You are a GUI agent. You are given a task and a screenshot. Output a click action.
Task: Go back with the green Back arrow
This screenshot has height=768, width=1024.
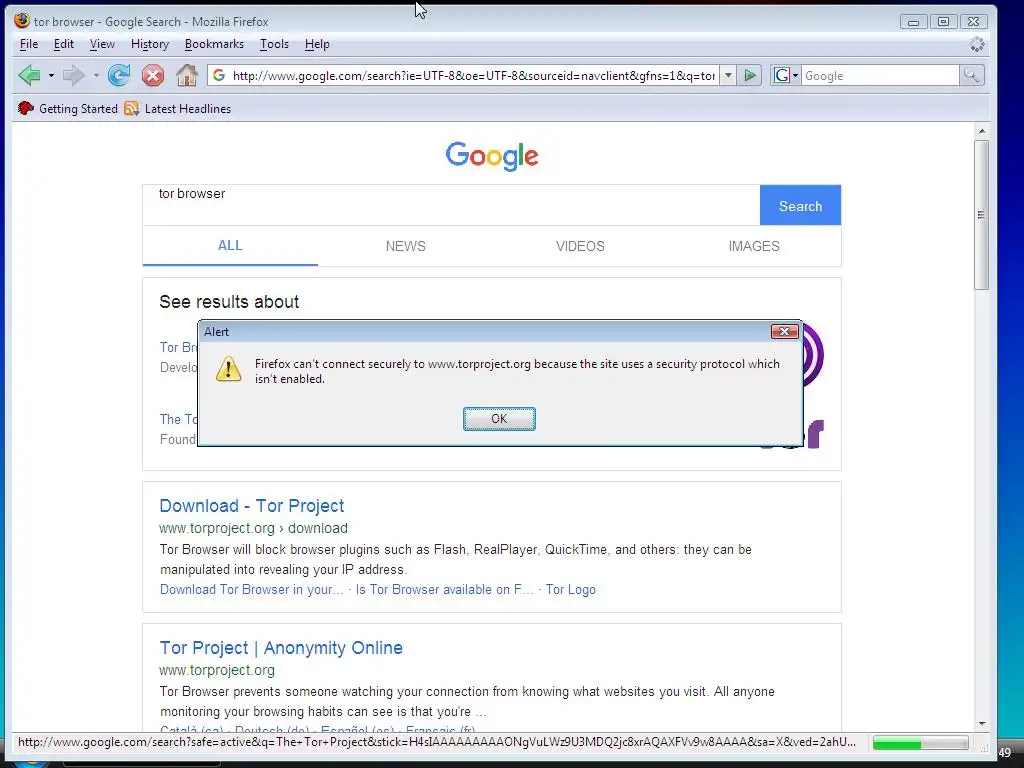coord(29,76)
